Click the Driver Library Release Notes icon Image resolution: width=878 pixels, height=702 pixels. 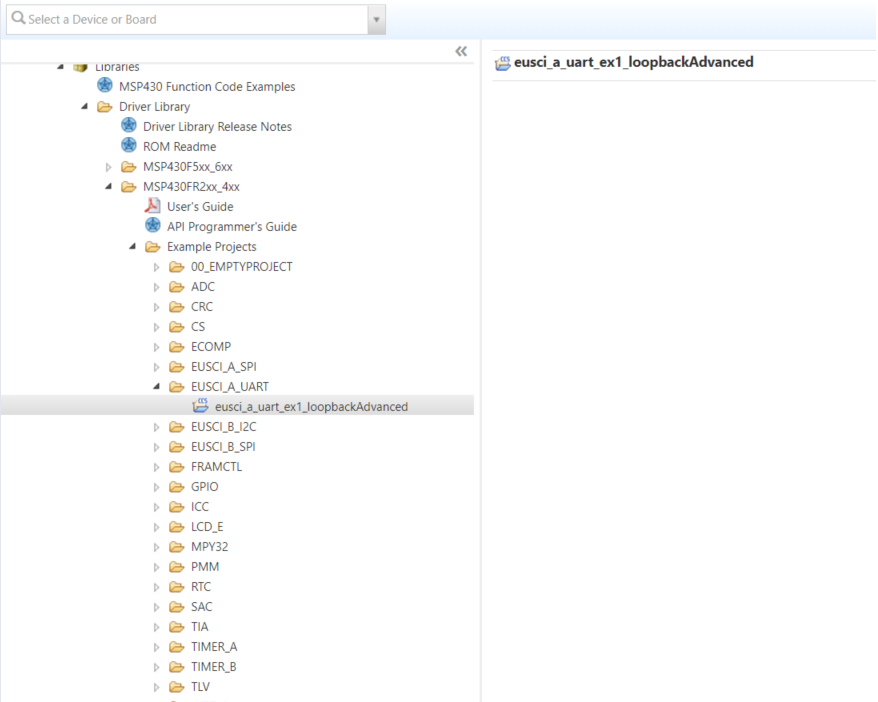point(129,126)
